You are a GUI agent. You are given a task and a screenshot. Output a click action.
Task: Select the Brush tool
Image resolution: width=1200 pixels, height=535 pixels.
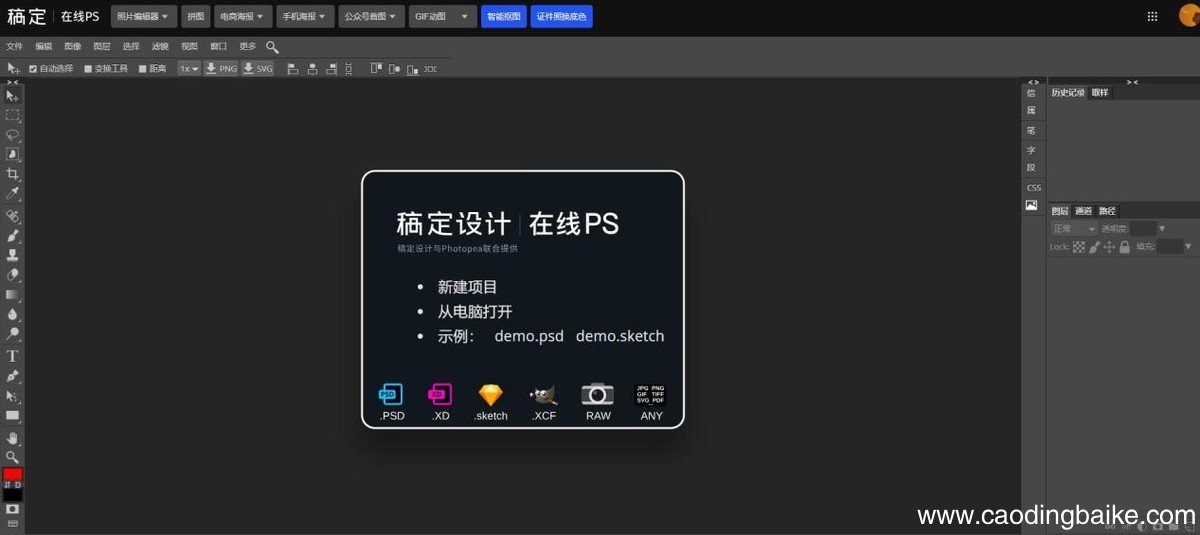(13, 236)
